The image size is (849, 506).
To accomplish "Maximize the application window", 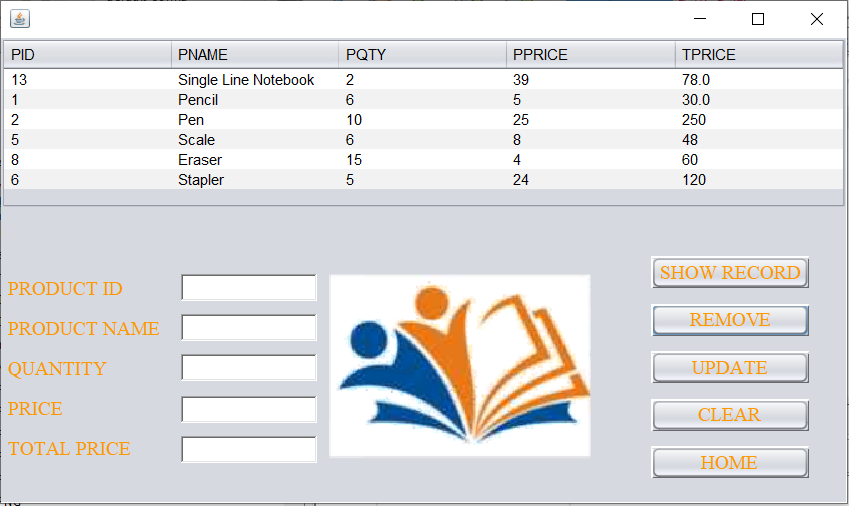I will click(x=758, y=19).
